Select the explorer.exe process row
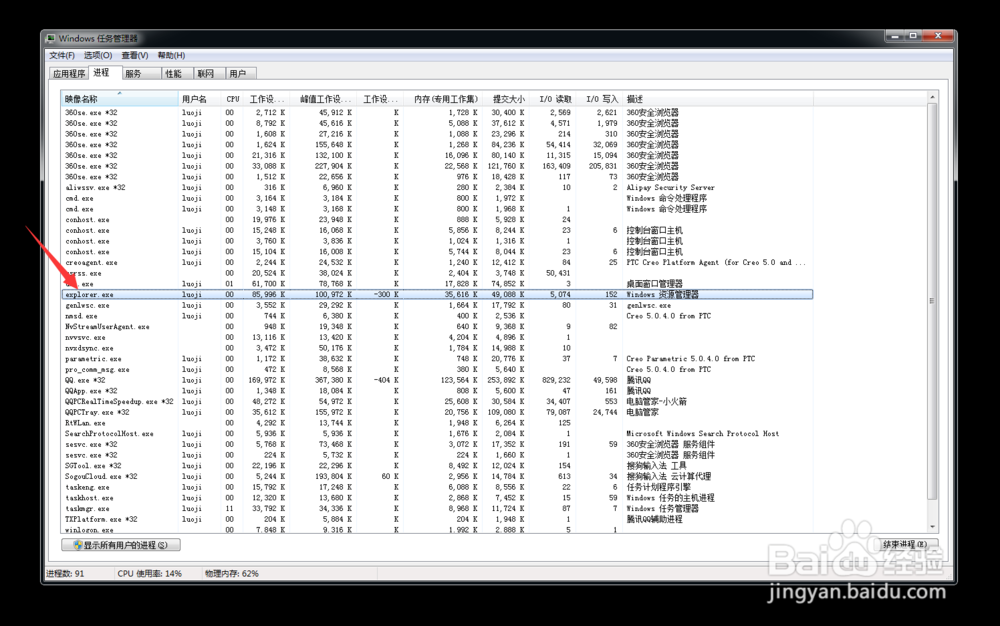 438,295
